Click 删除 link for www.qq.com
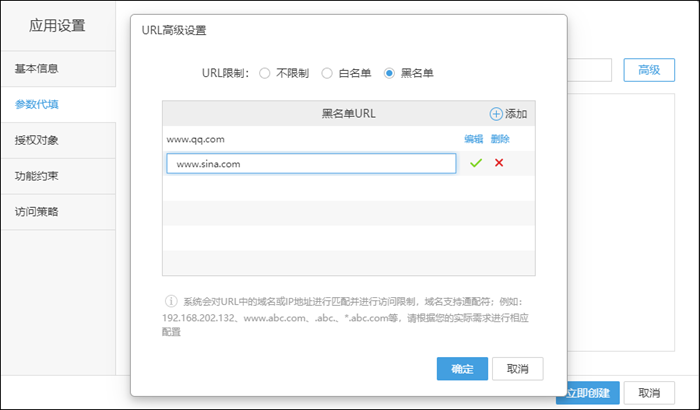The height and width of the screenshot is (410, 700). [500, 139]
